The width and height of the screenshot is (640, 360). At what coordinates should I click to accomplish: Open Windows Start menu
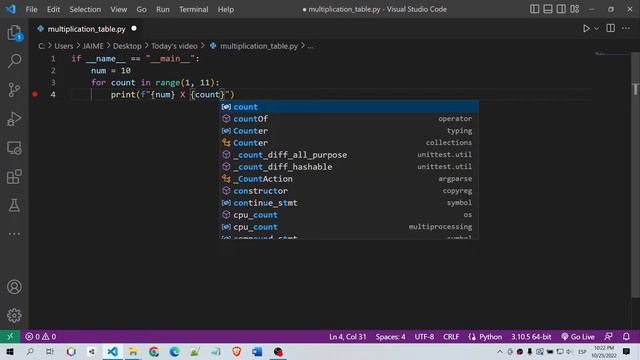[10, 352]
